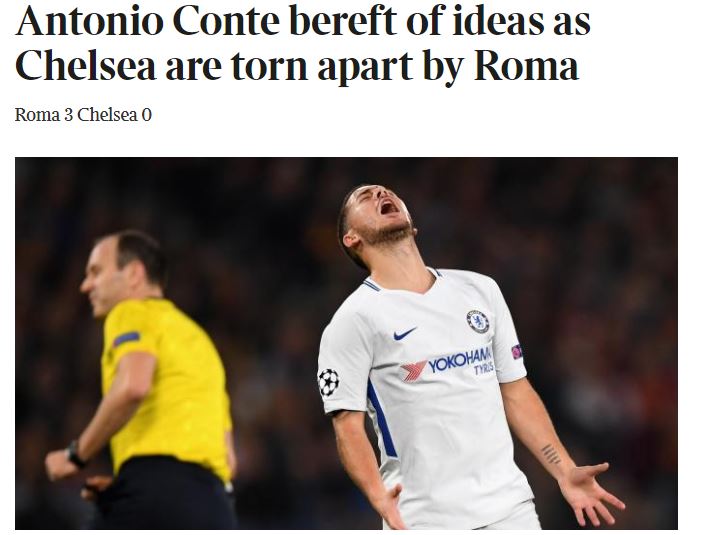Click the word 'Conte' in the headline
Viewport: 719px width, 535px height.
pos(226,21)
